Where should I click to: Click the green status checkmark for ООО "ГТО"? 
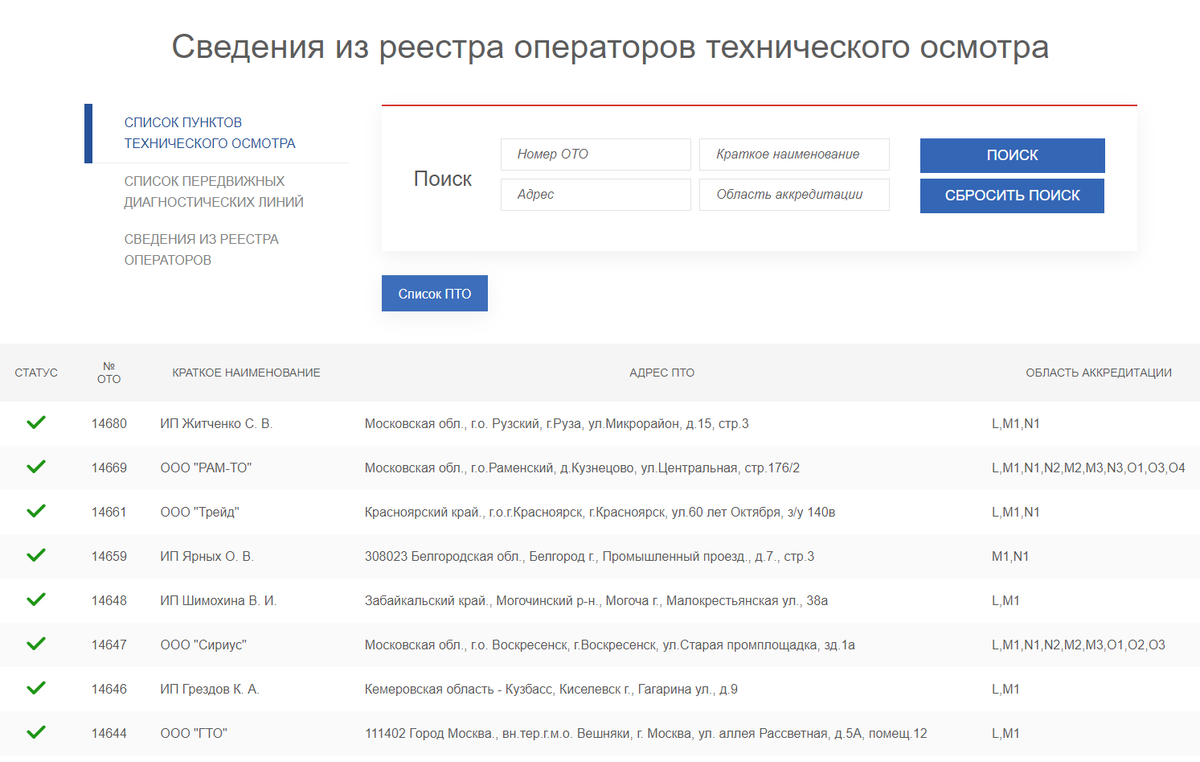click(36, 732)
